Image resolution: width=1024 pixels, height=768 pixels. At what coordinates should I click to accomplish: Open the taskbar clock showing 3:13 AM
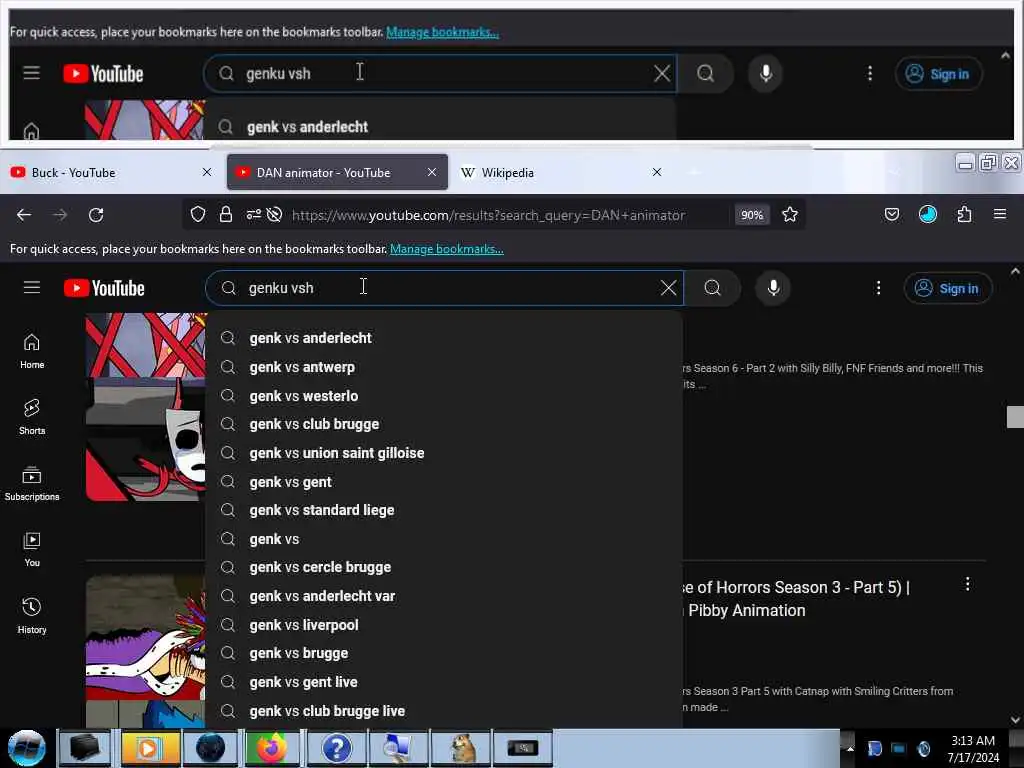pyautogui.click(x=972, y=749)
